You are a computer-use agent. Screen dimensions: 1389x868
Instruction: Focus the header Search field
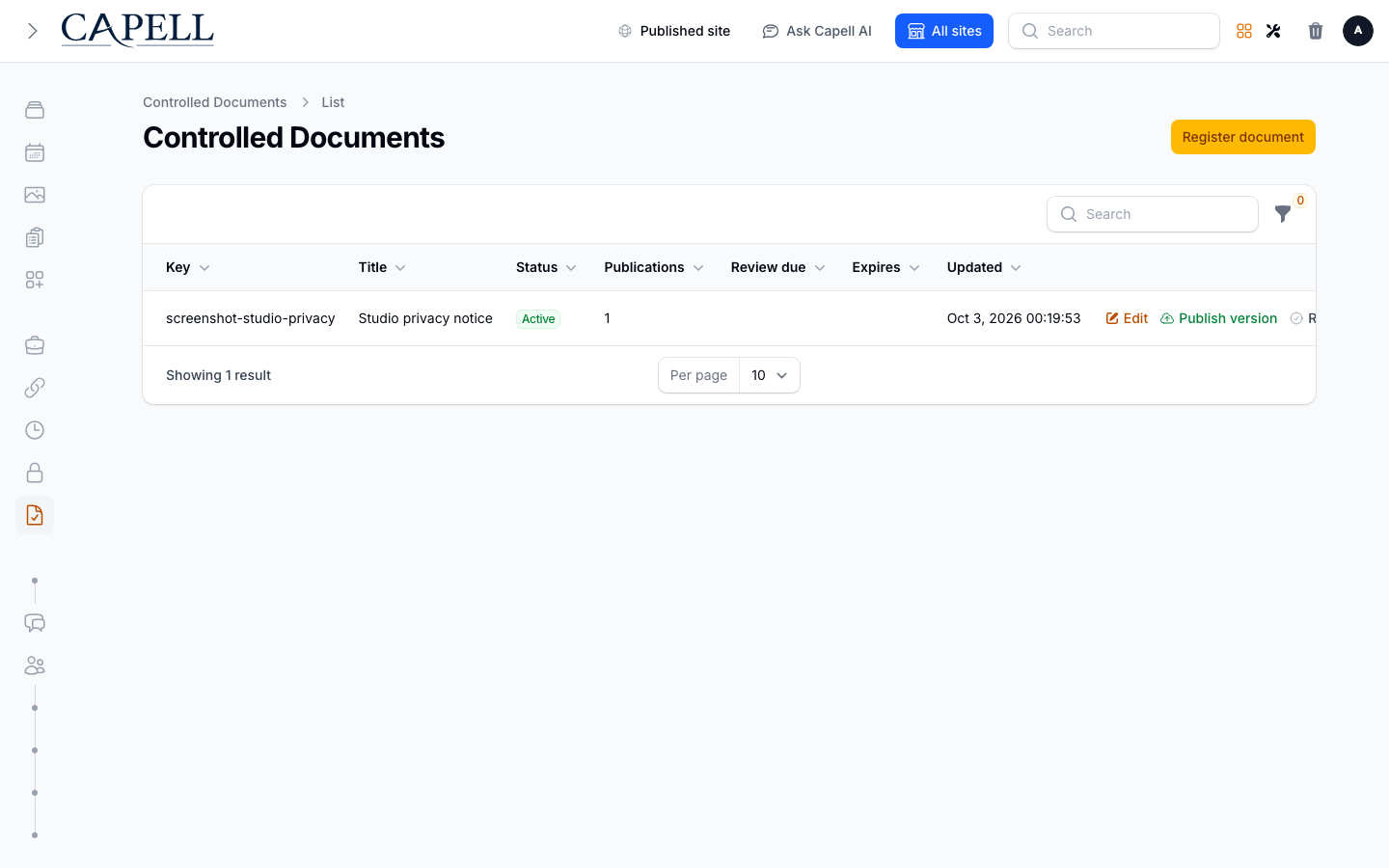tap(1114, 31)
